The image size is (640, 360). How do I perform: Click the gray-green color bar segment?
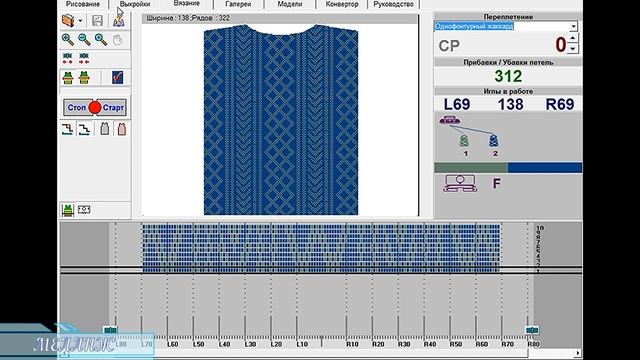[x=471, y=167]
